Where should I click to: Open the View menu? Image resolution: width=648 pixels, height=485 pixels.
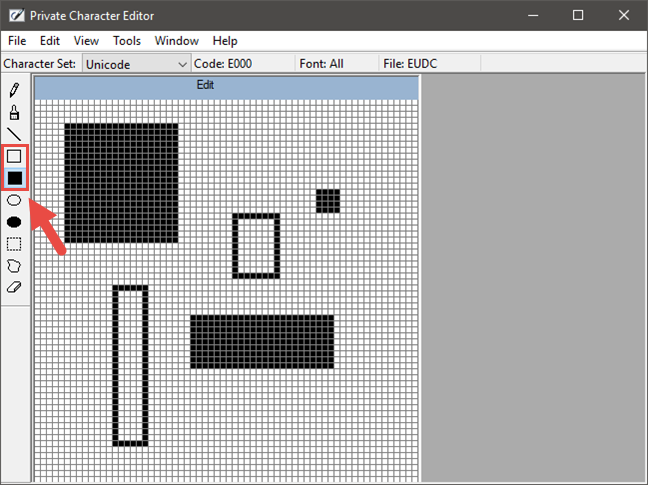point(86,41)
